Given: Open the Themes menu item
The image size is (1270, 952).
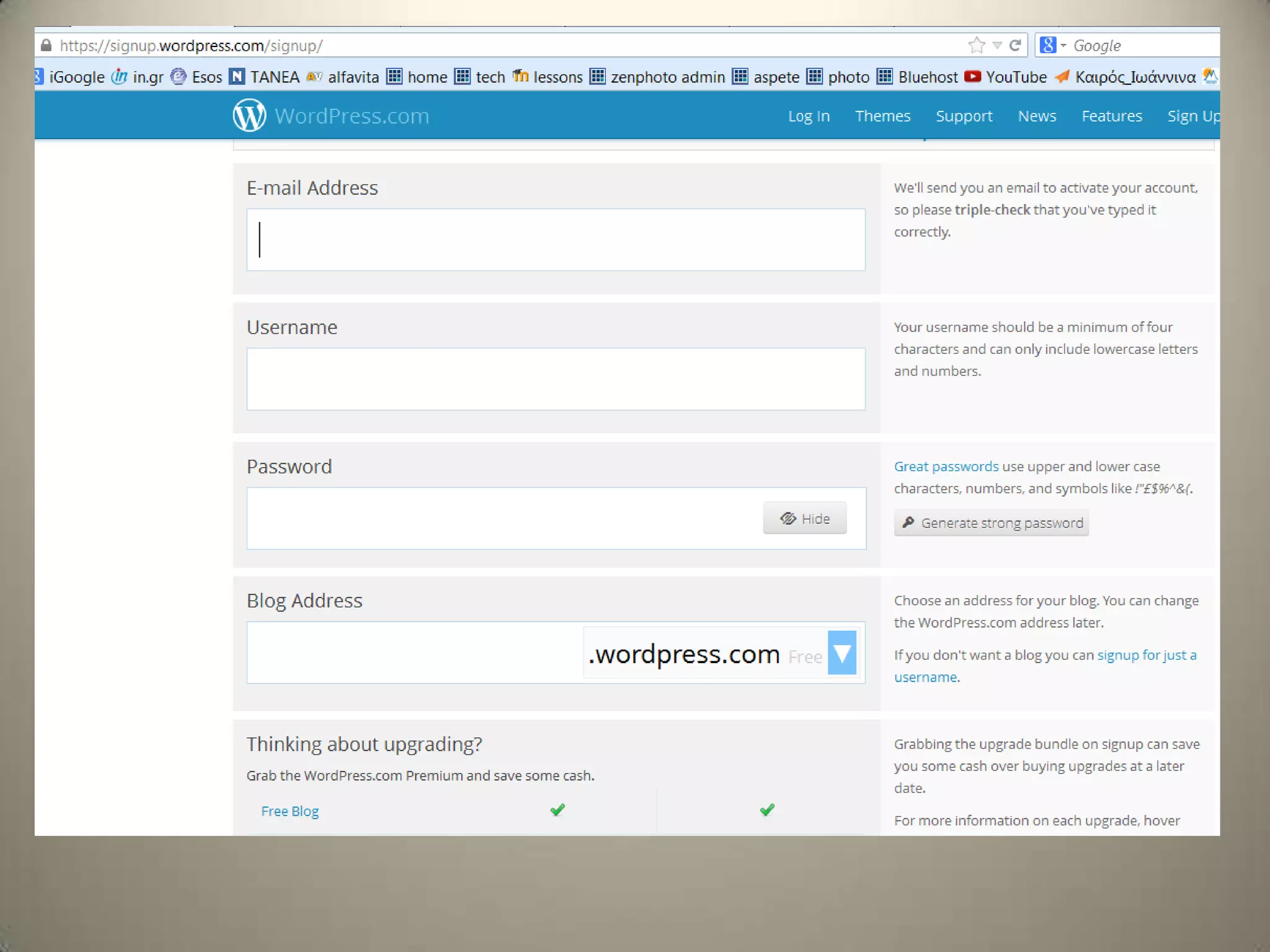Looking at the screenshot, I should [882, 116].
